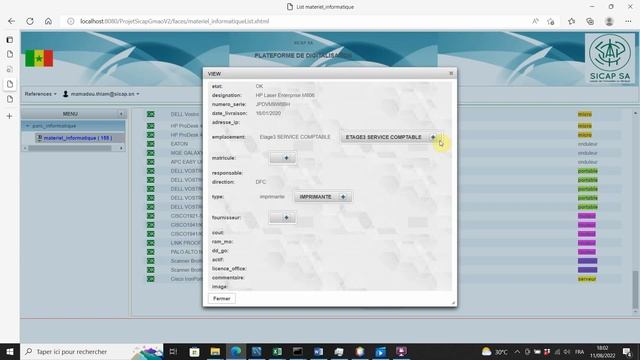Click the Fermer button in the dialog
Screen dimensions: 640x360
(222, 298)
